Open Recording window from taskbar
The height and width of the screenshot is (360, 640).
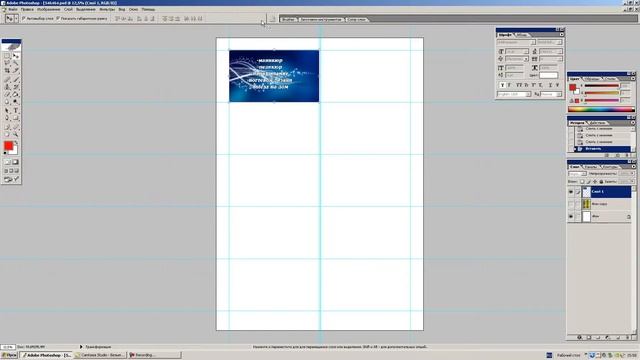pyautogui.click(x=154, y=355)
